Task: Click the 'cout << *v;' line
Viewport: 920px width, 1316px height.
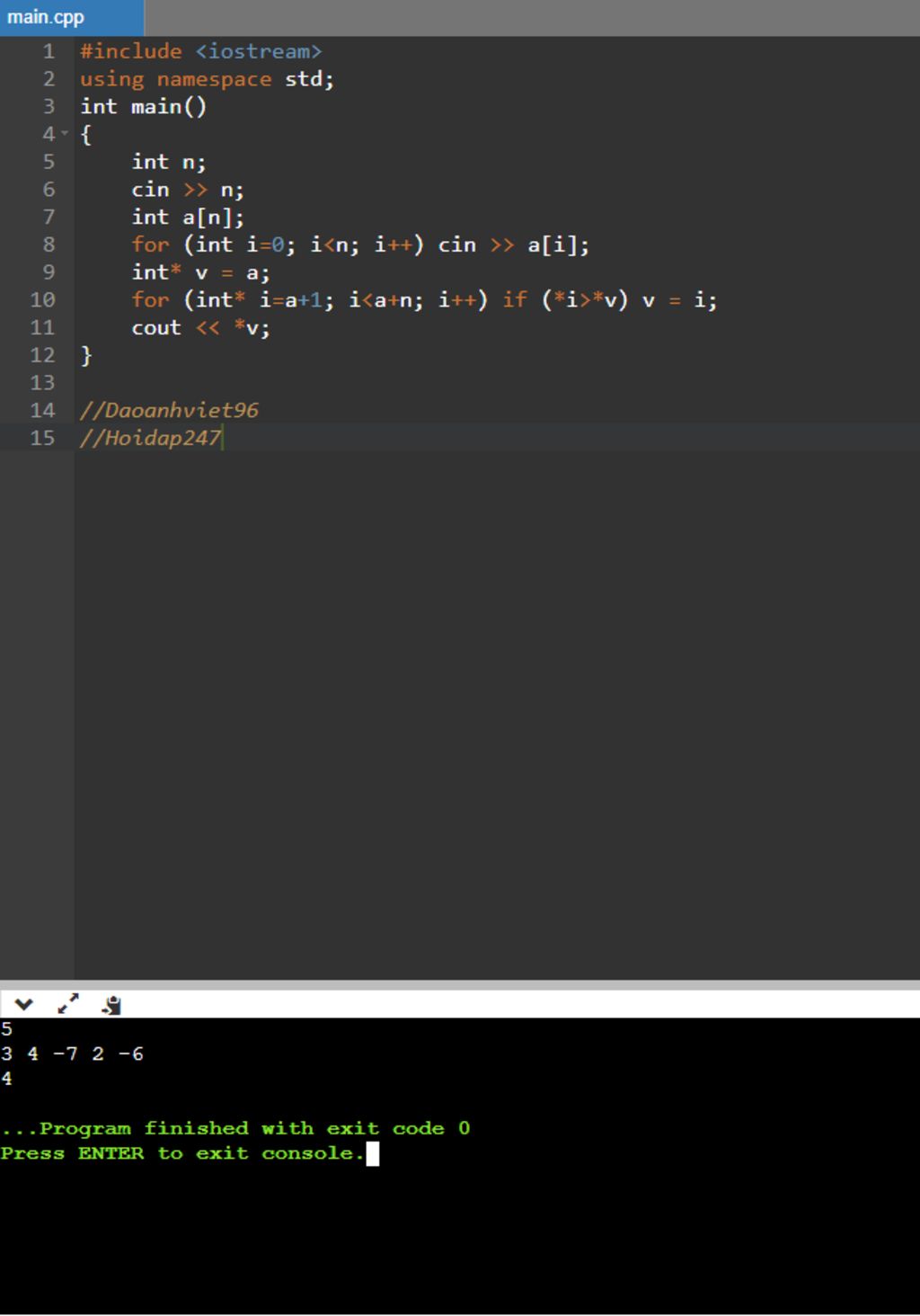Action: click(x=199, y=328)
